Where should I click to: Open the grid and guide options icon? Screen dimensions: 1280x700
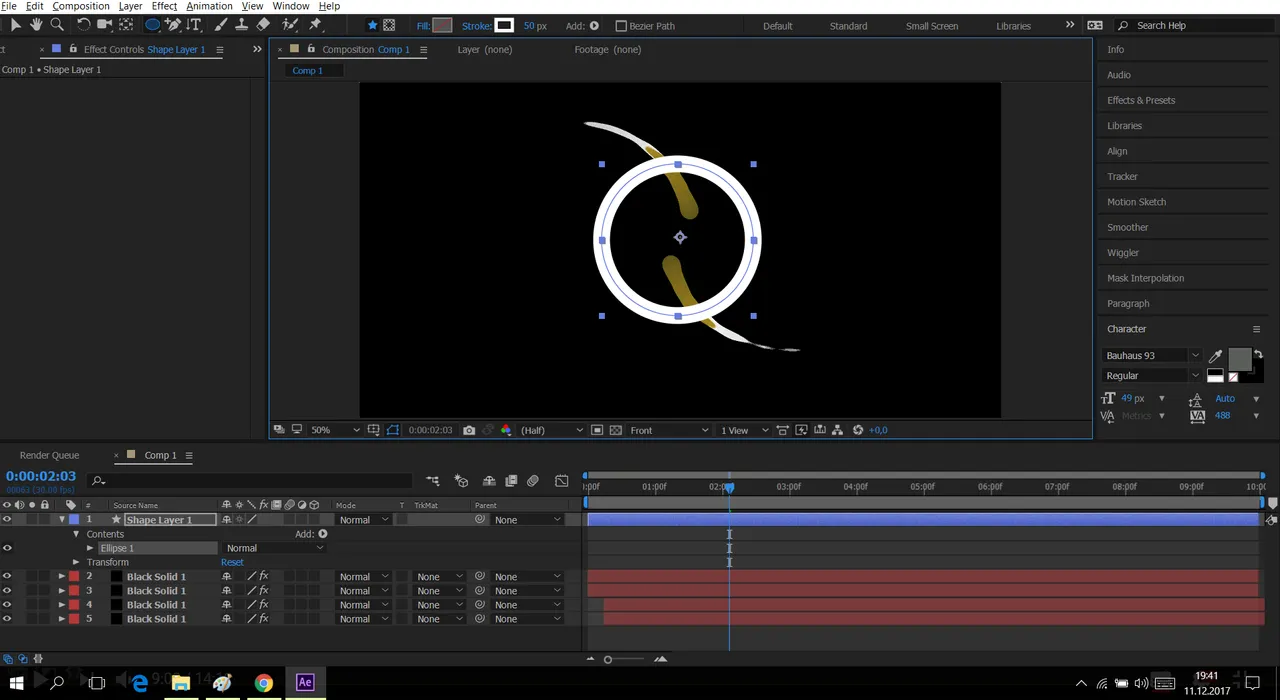pos(373,430)
